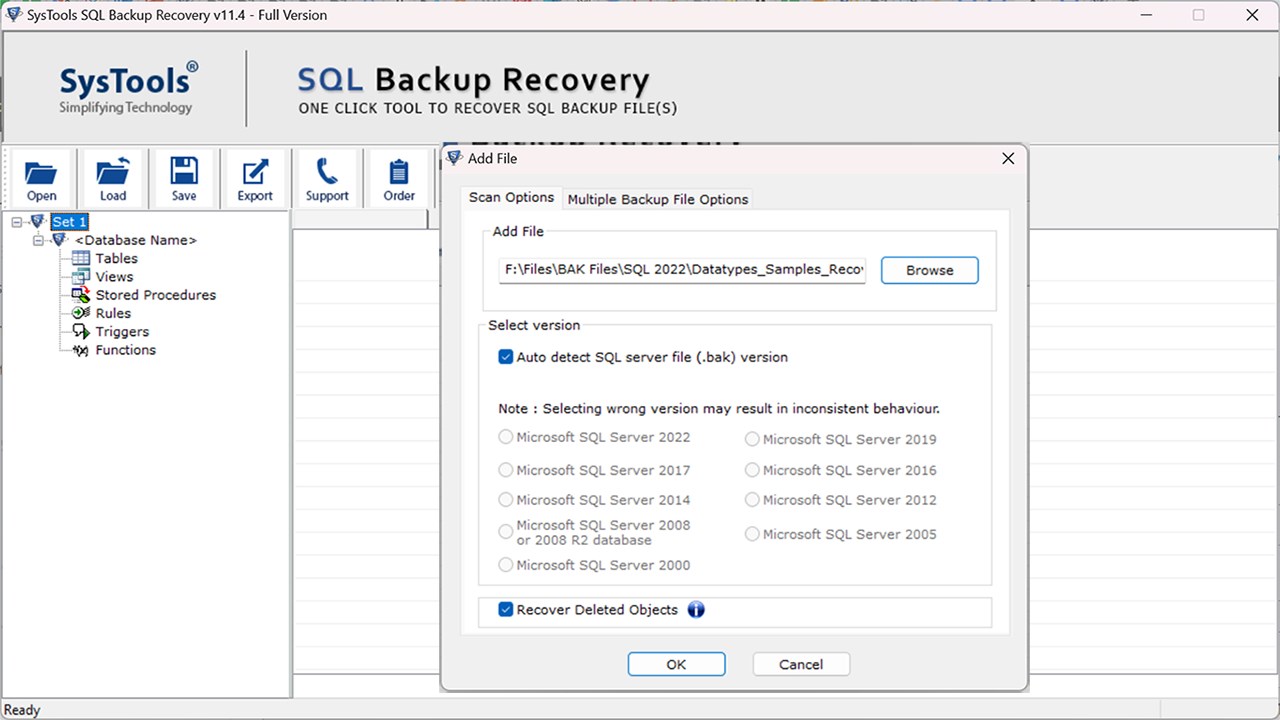Select Microsoft SQL Server 2022 radio

point(506,437)
